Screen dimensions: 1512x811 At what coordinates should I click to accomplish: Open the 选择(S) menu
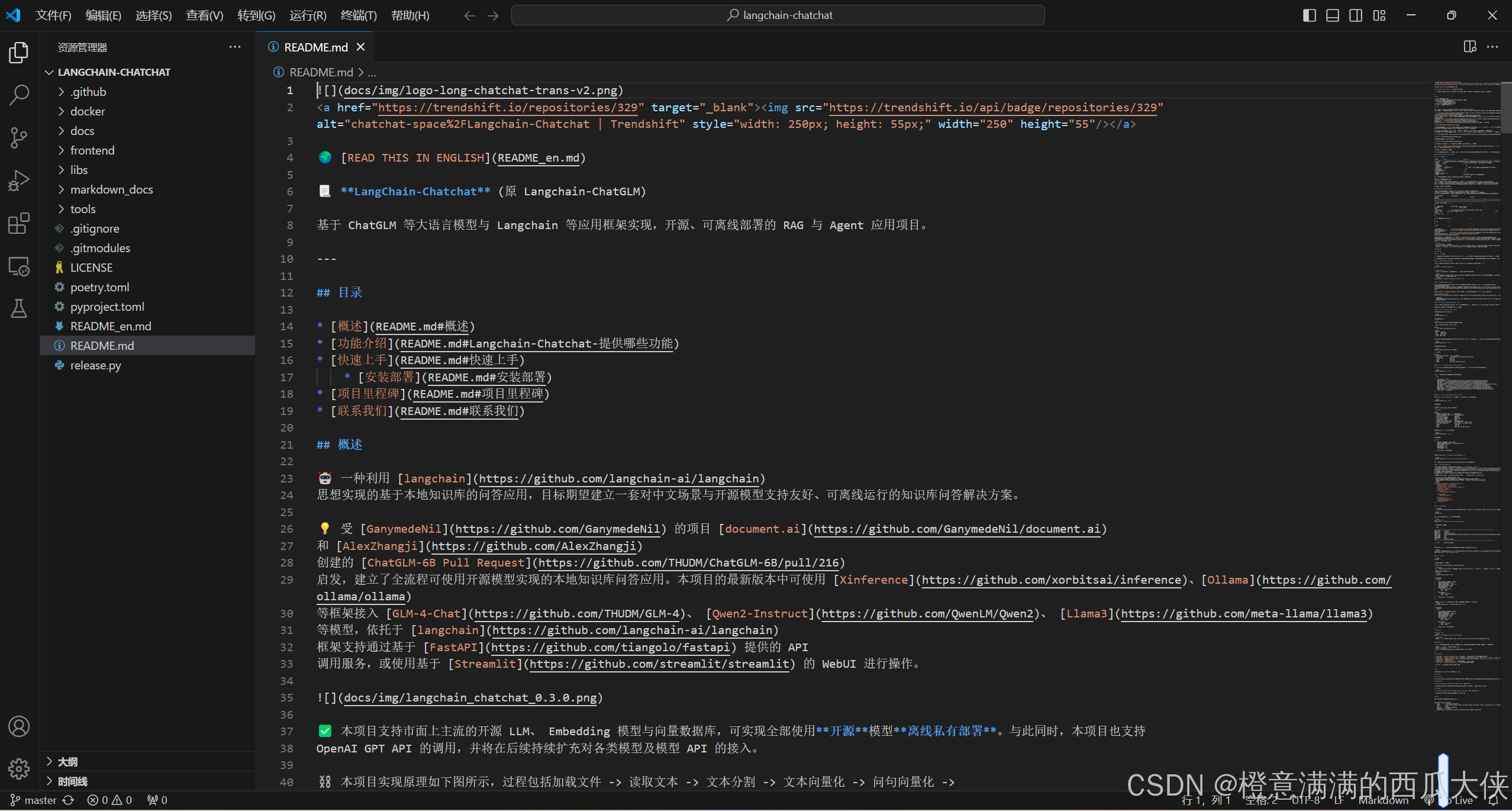pos(154,15)
